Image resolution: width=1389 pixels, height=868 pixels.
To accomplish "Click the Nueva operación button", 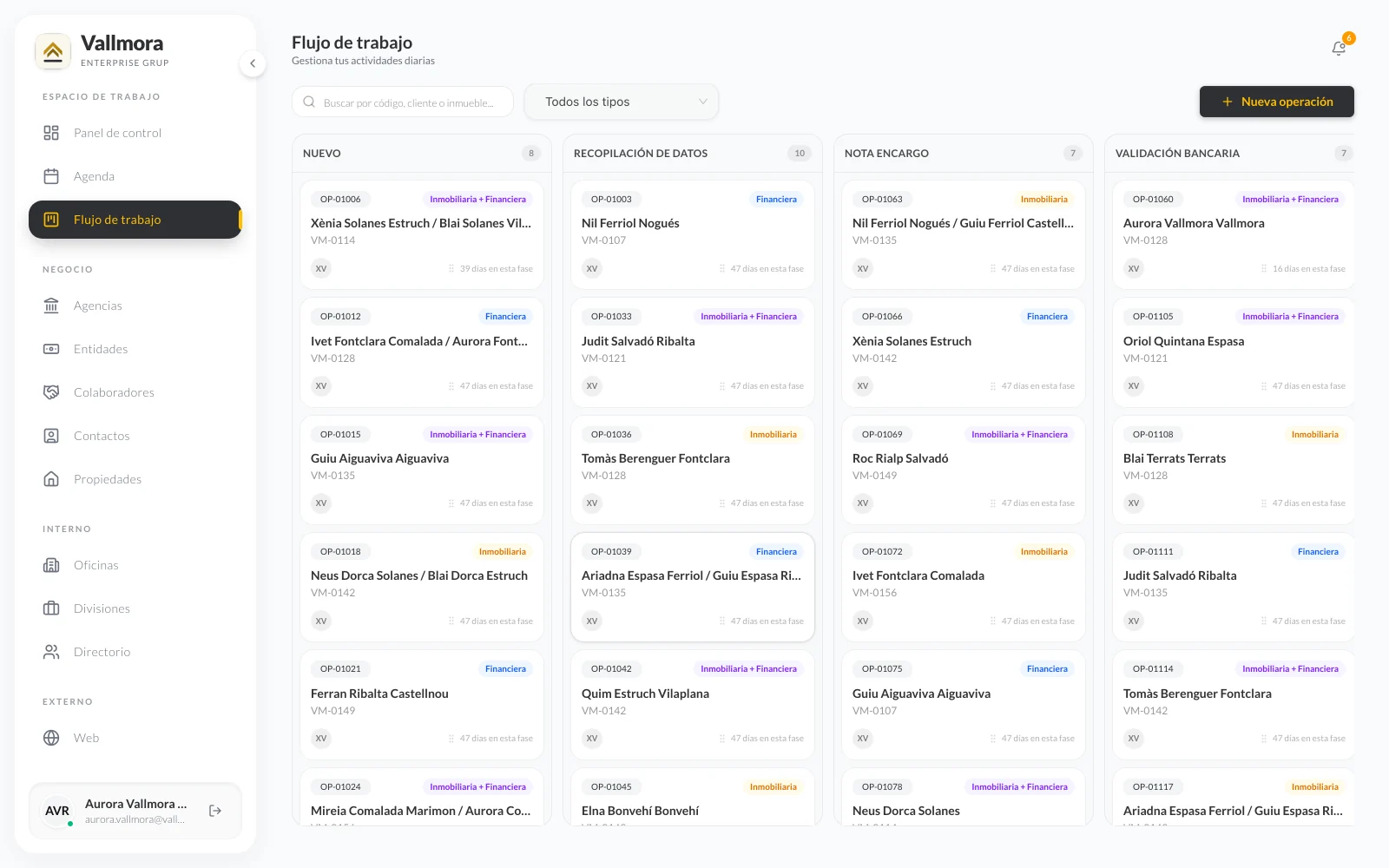I will pyautogui.click(x=1277, y=102).
